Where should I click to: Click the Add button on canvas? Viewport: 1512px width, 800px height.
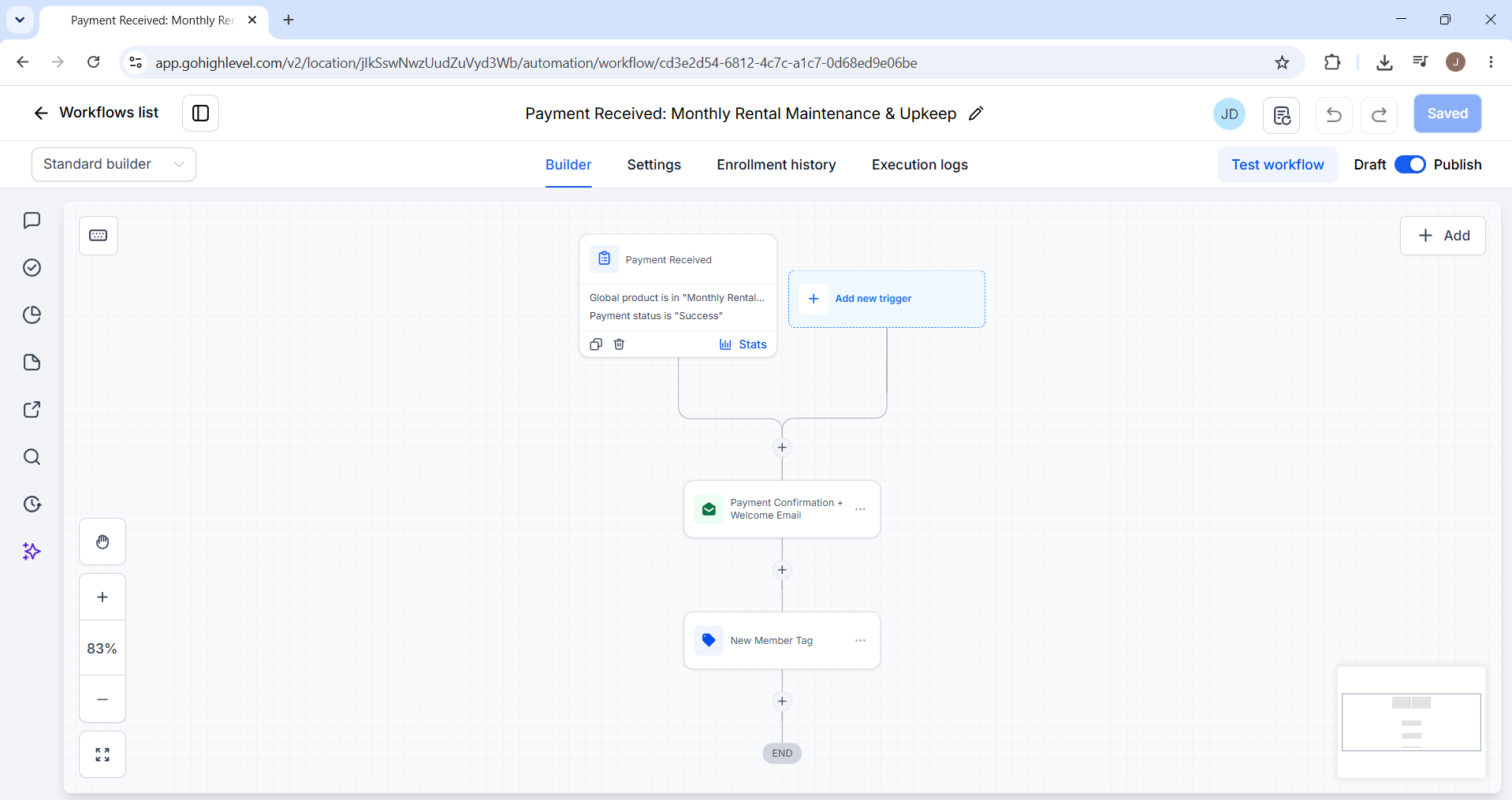click(1443, 236)
